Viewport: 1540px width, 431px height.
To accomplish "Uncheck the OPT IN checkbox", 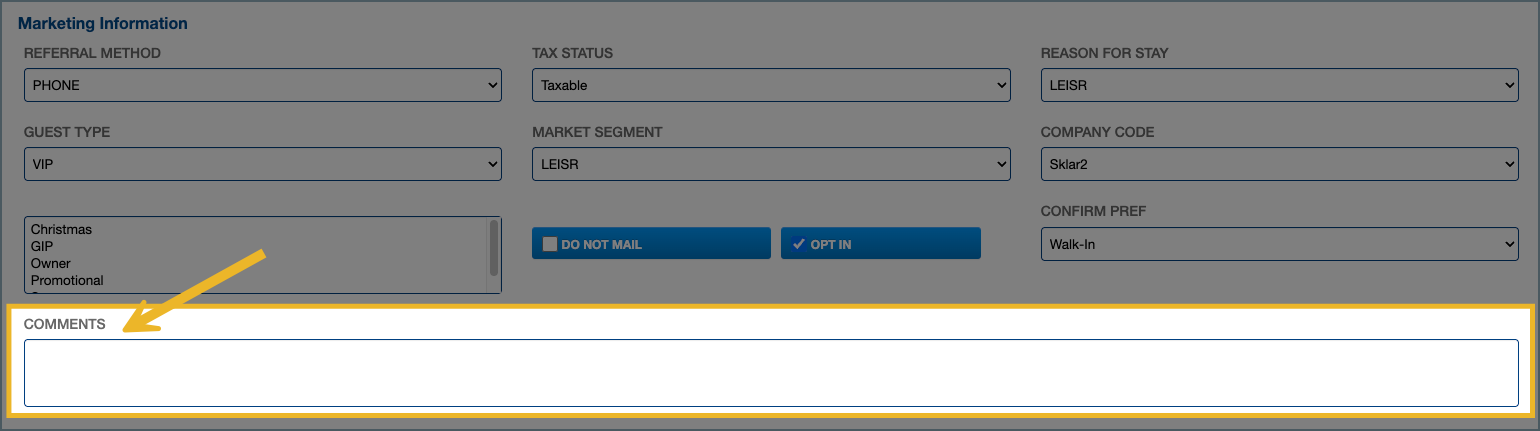I will click(x=798, y=244).
